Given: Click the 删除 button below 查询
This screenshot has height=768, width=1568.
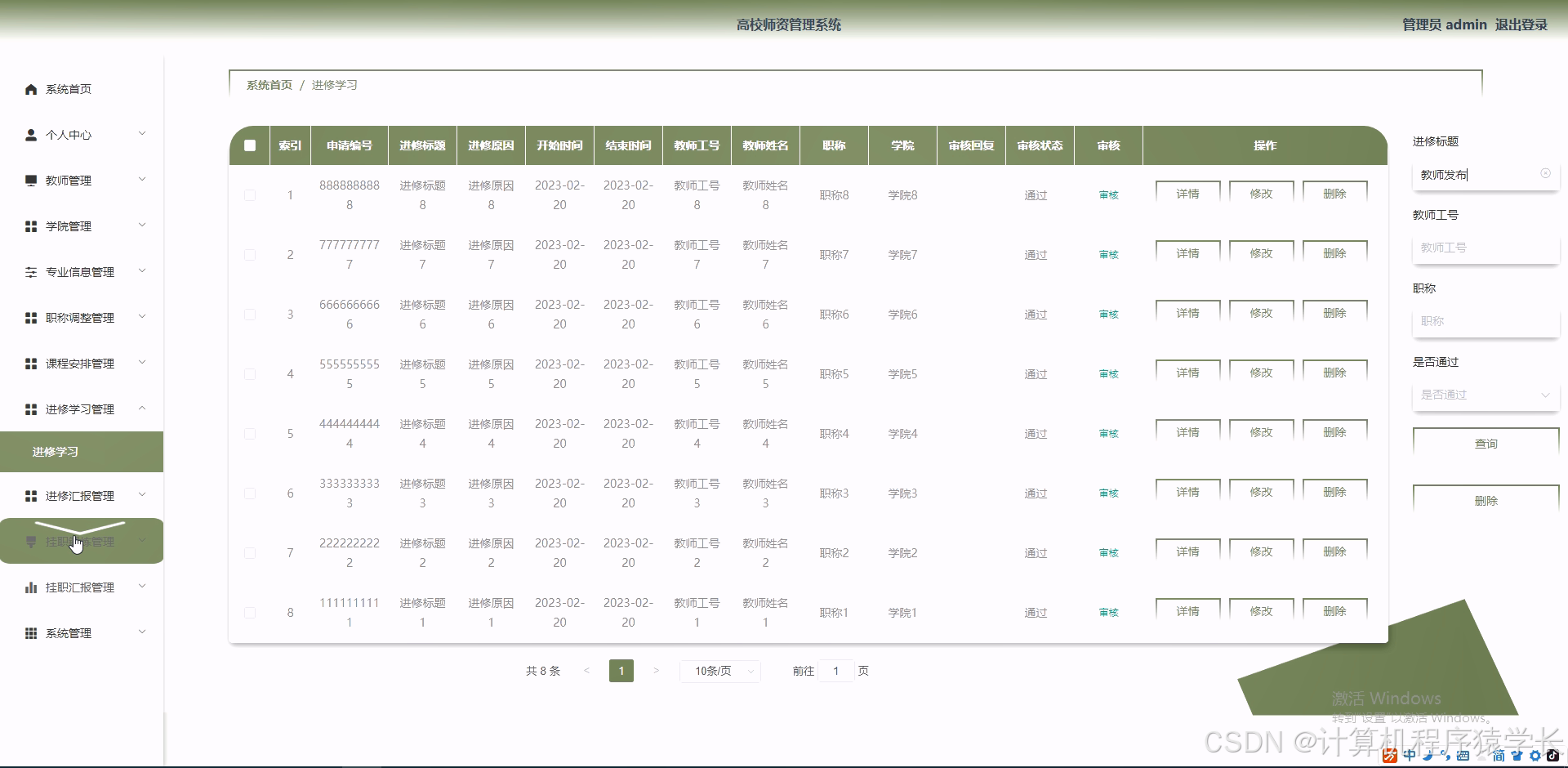Looking at the screenshot, I should 1486,500.
